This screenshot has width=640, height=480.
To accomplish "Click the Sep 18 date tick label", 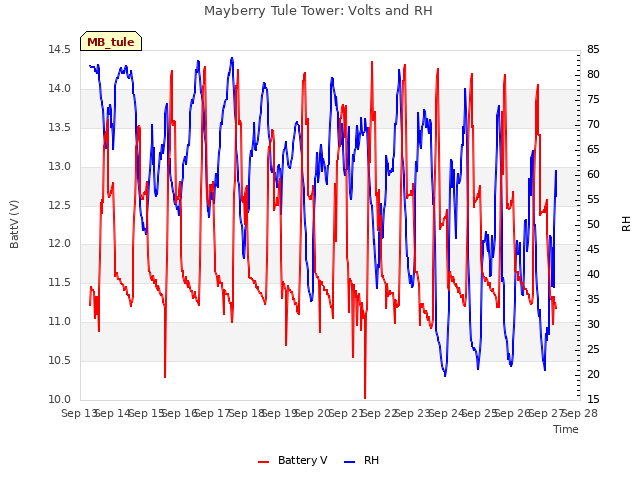I will [247, 413].
